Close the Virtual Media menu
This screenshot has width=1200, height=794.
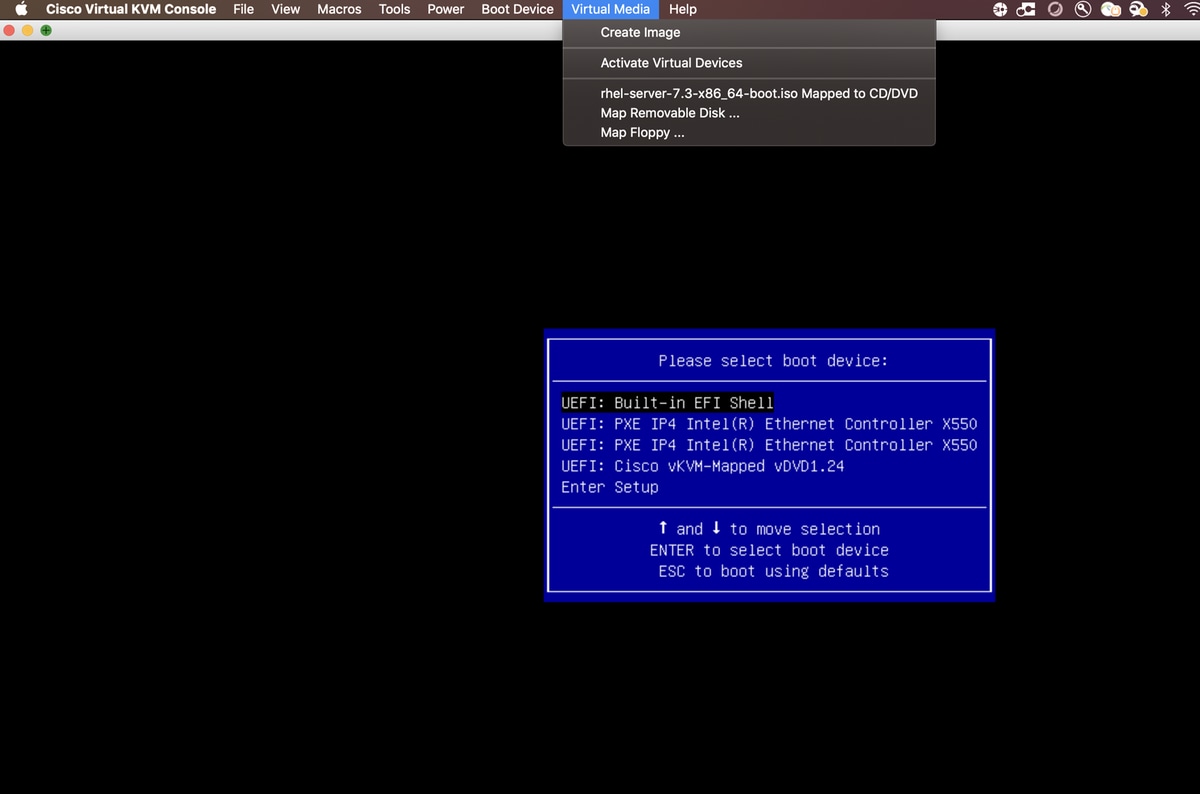pyautogui.click(x=610, y=9)
